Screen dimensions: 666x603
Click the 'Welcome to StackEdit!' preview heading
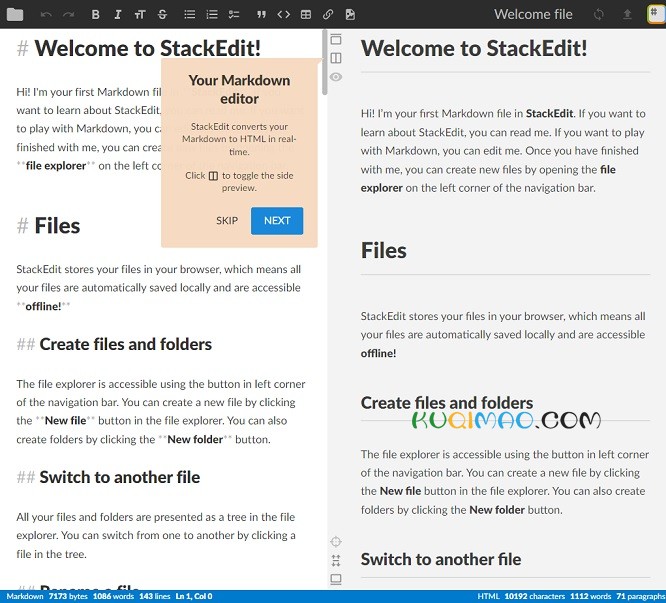[x=474, y=48]
